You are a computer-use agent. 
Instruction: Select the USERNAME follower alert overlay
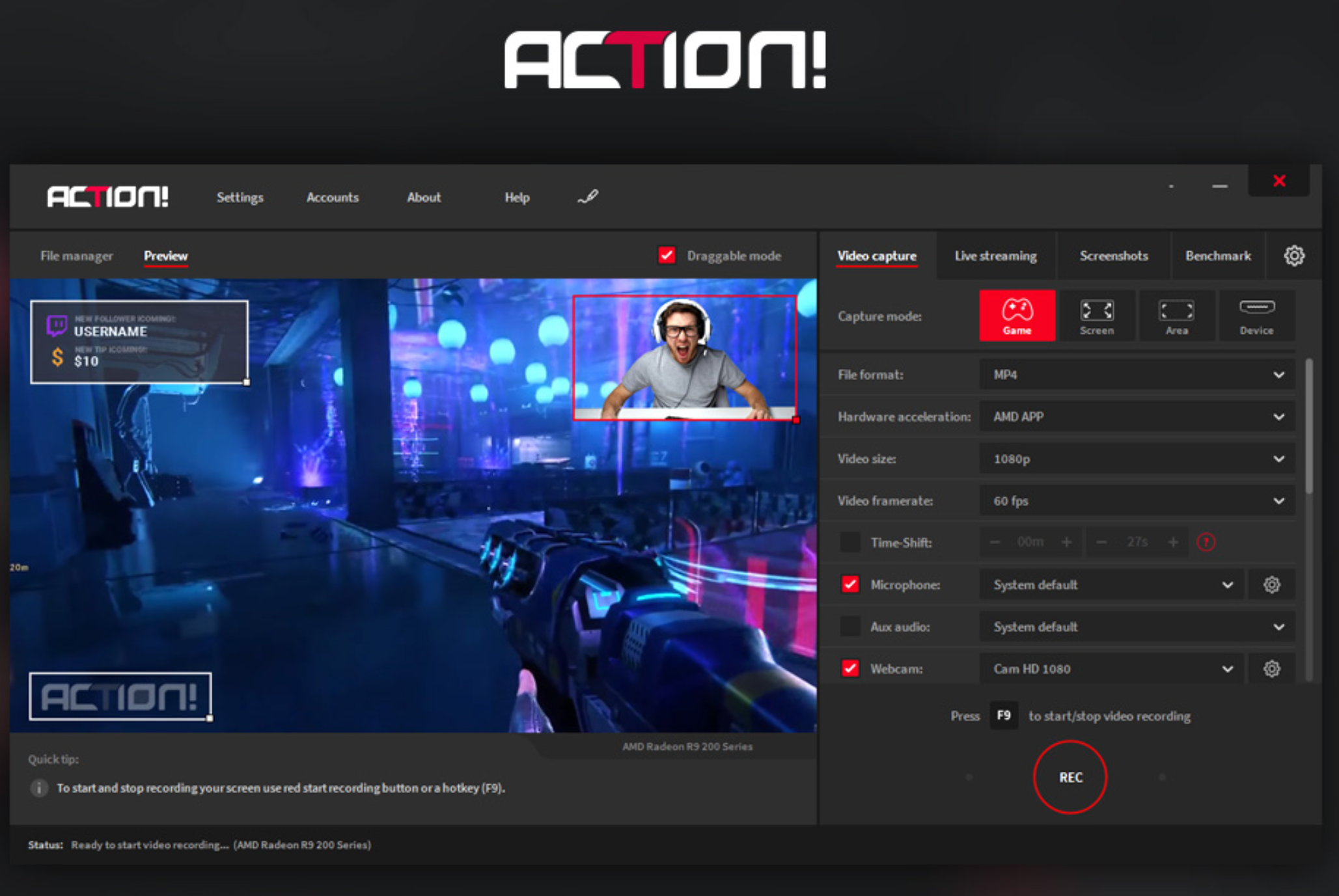(139, 342)
